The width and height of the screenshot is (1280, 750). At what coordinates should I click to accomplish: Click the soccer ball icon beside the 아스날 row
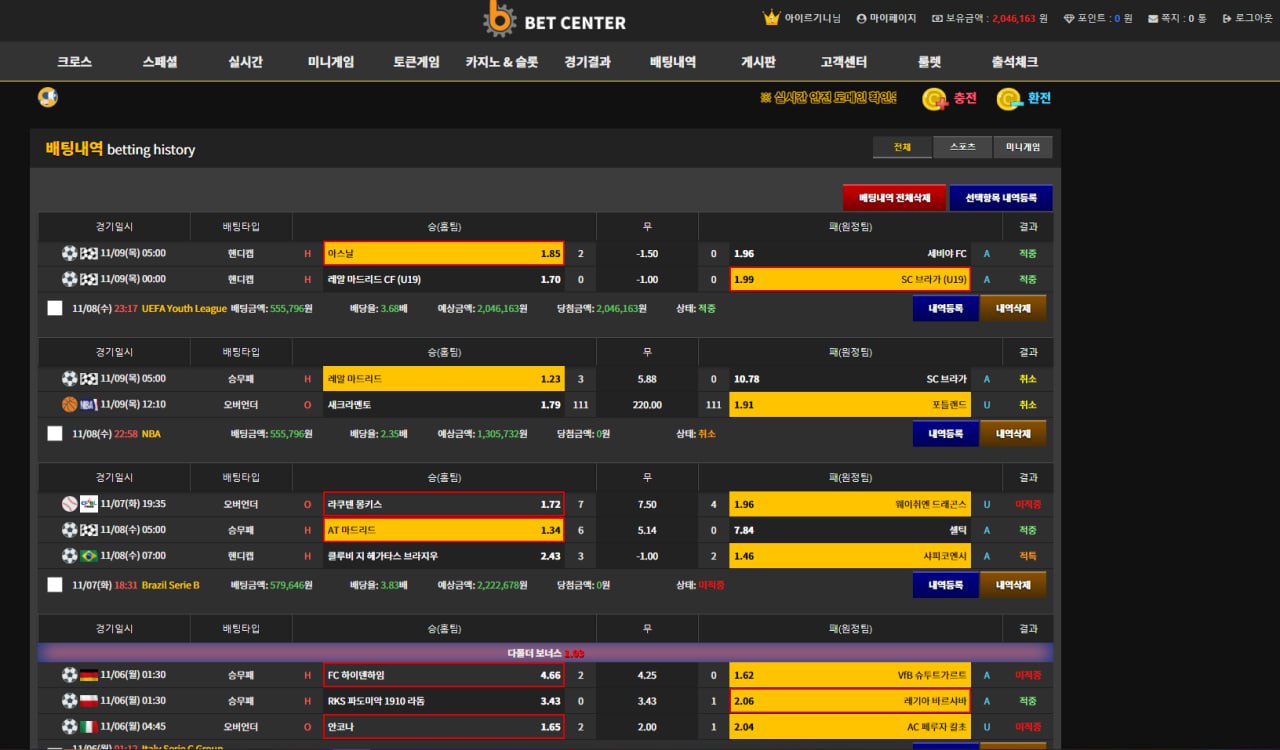pyautogui.click(x=69, y=254)
